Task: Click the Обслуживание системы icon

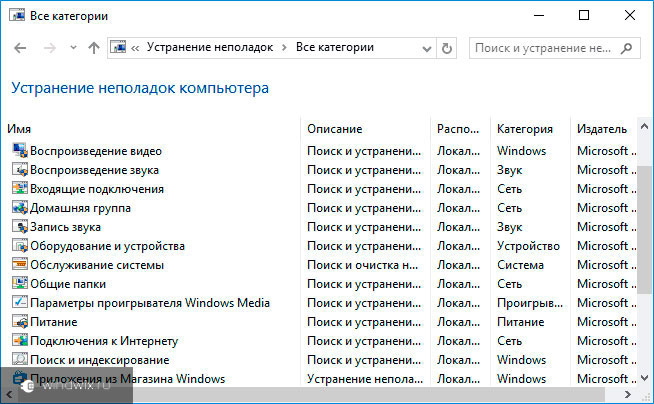Action: tap(20, 264)
